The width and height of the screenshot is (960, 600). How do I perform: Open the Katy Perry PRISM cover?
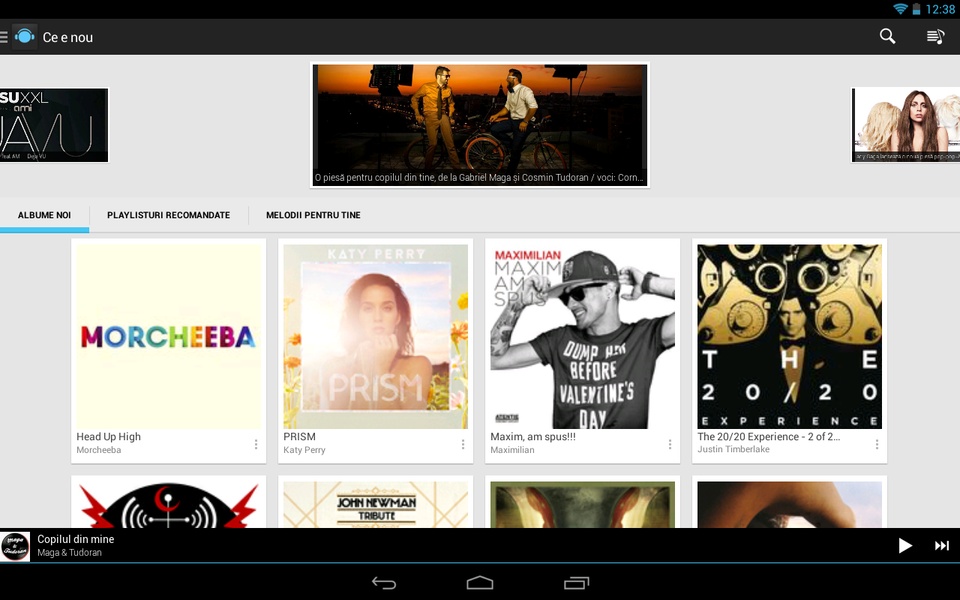click(375, 336)
